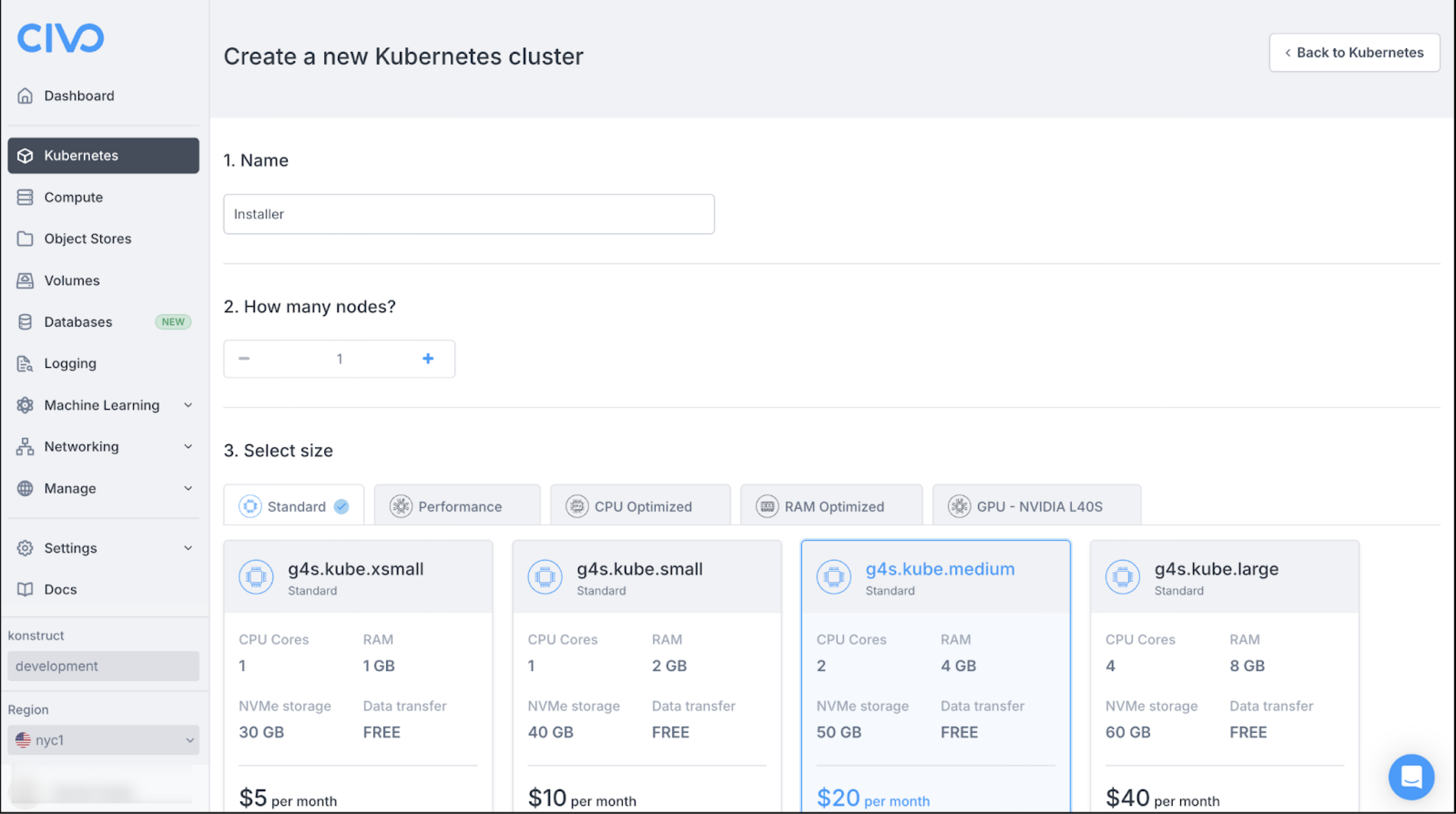
Task: Click the Settings gear icon
Action: point(25,548)
